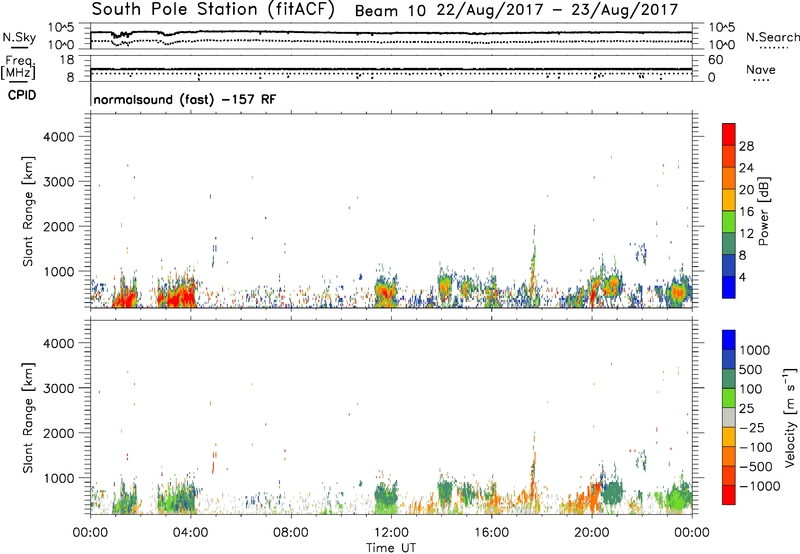800x554 pixels.
Task: Select the 'Beam 10' label in title
Action: click(390, 11)
